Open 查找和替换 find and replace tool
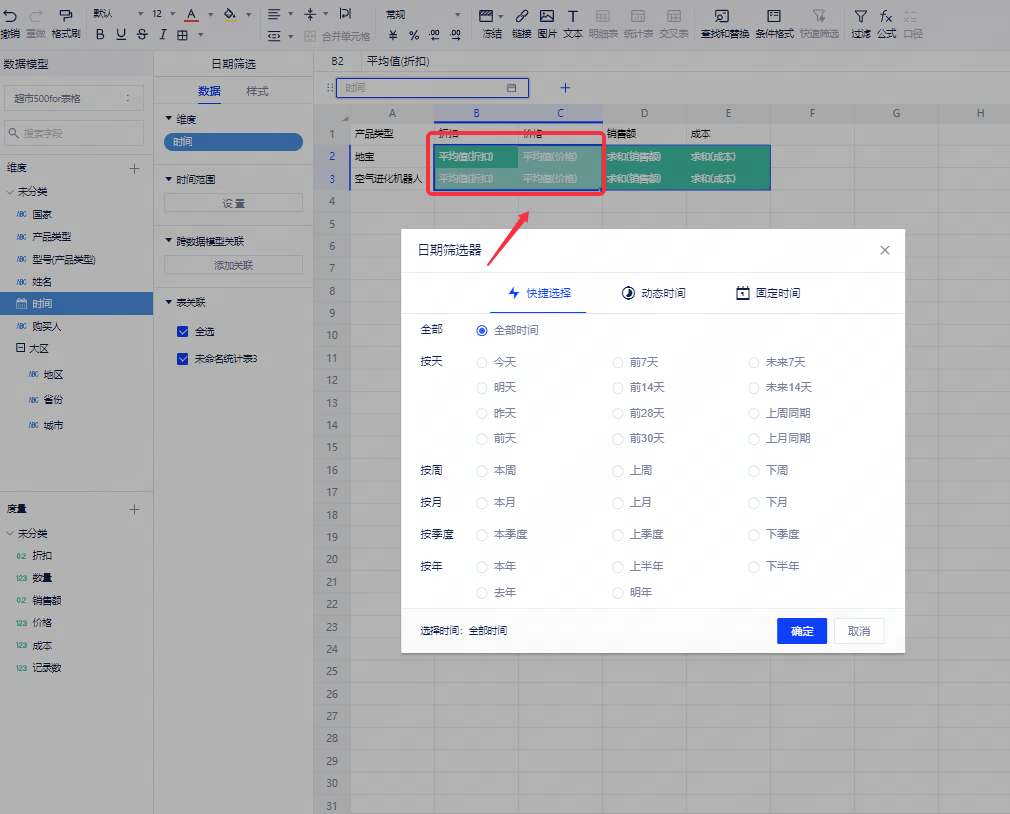The image size is (1010, 814). [x=724, y=16]
